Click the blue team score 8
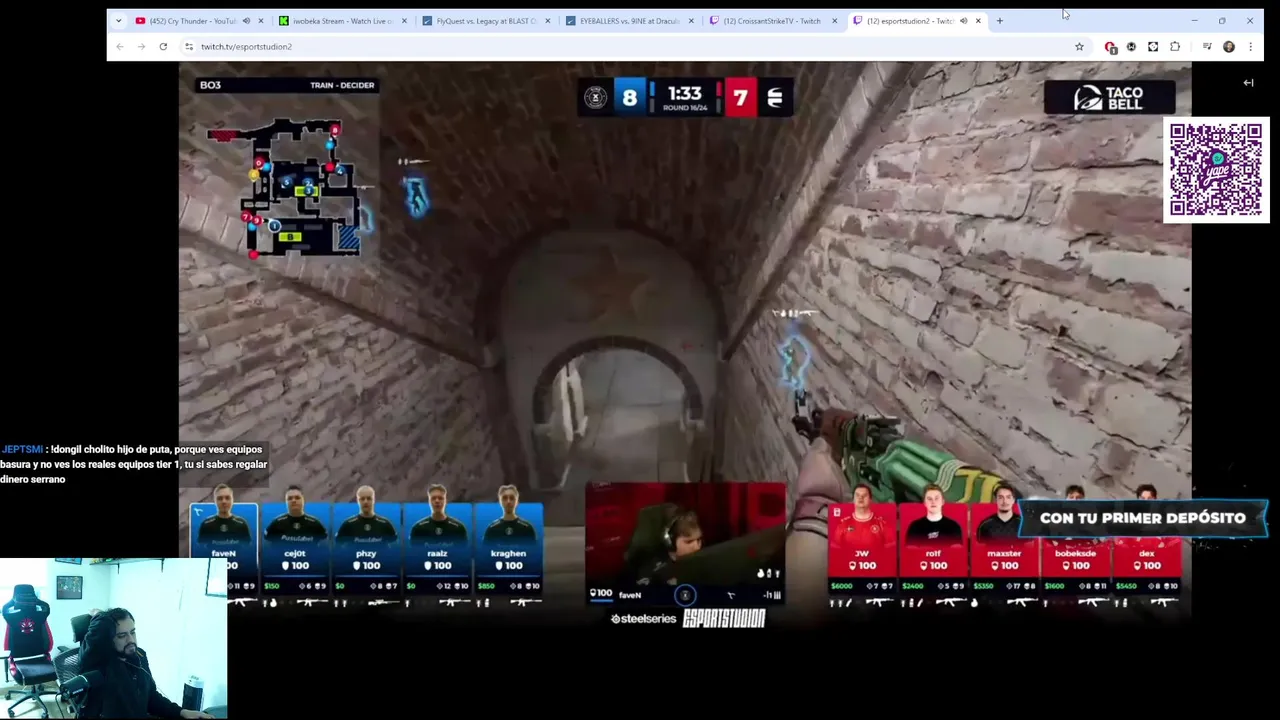Image resolution: width=1280 pixels, height=720 pixels. tap(629, 97)
